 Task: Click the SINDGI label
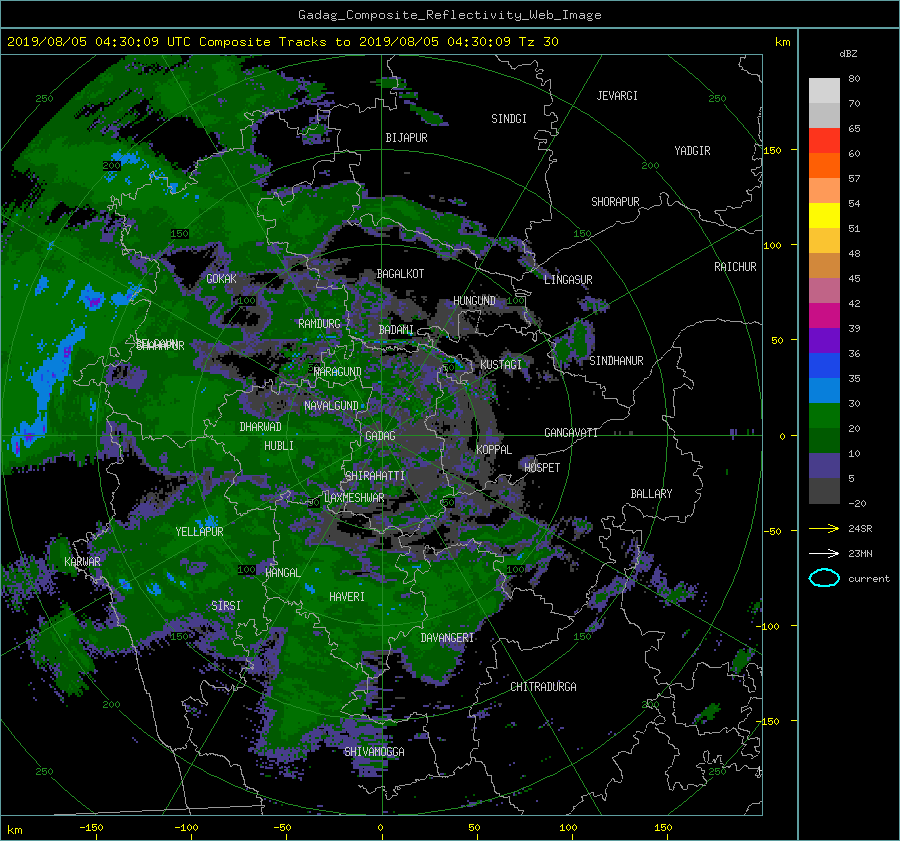coord(509,119)
